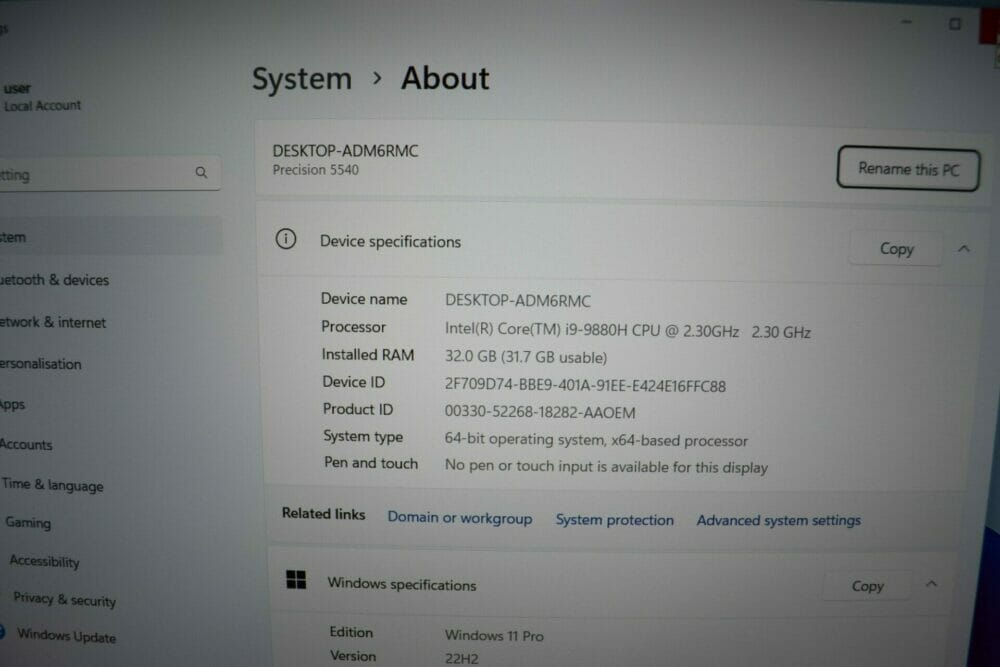Open Accounts settings

point(26,444)
